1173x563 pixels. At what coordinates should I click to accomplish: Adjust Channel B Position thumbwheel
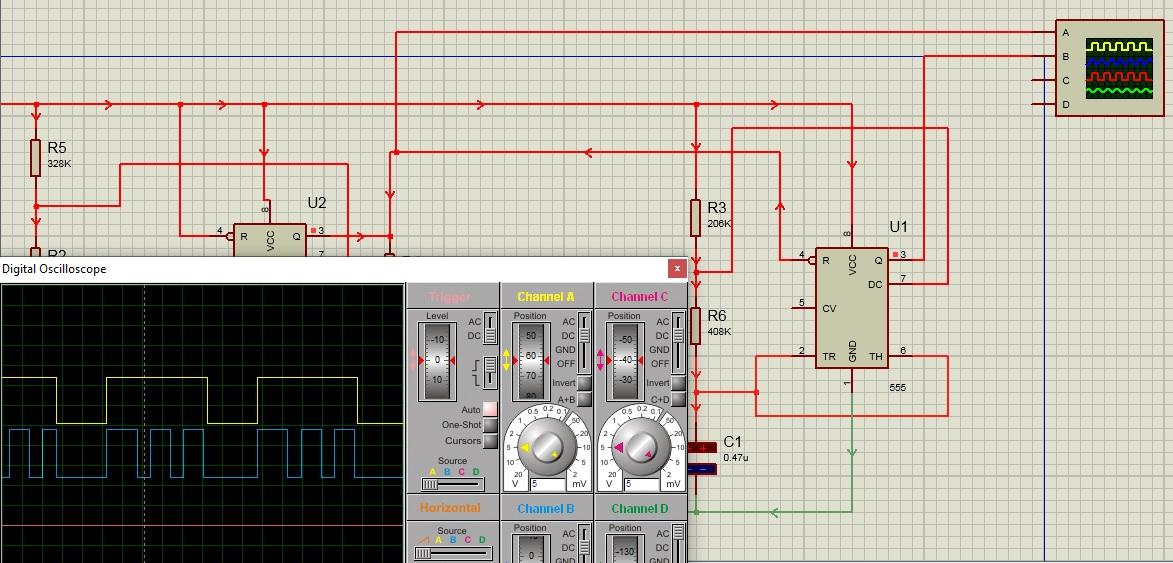point(530,548)
